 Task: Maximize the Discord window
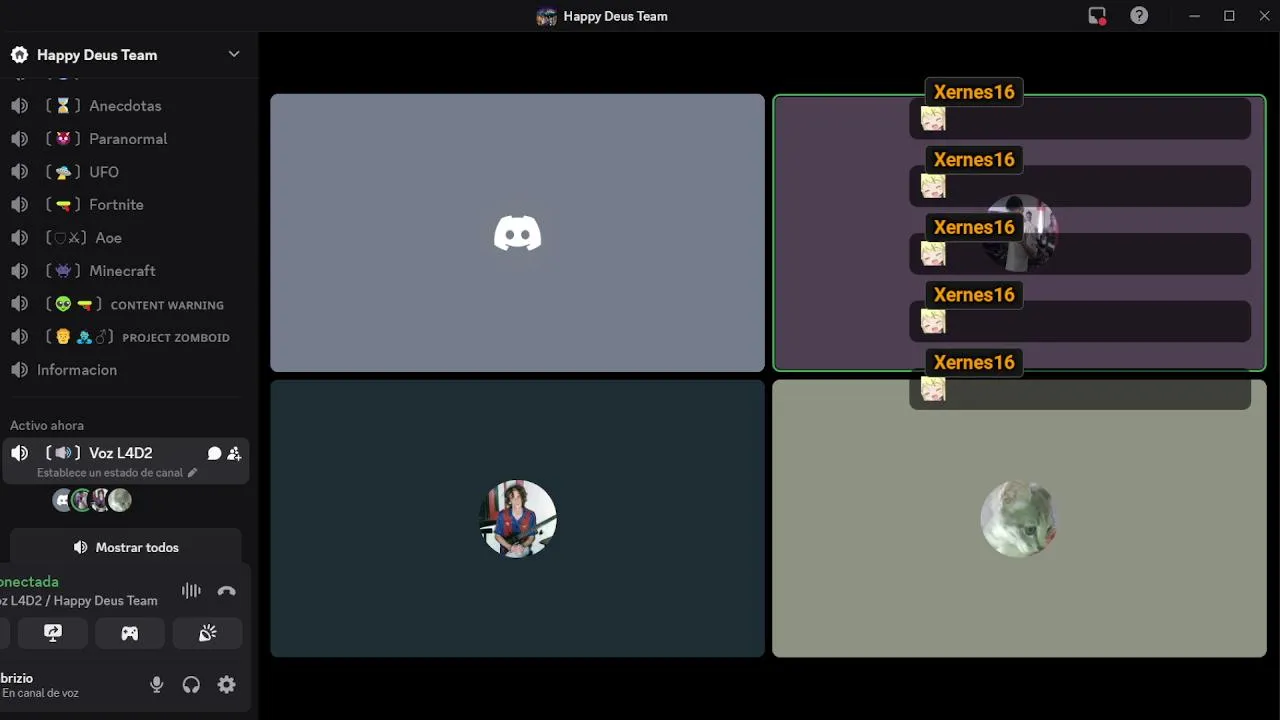coord(1229,16)
